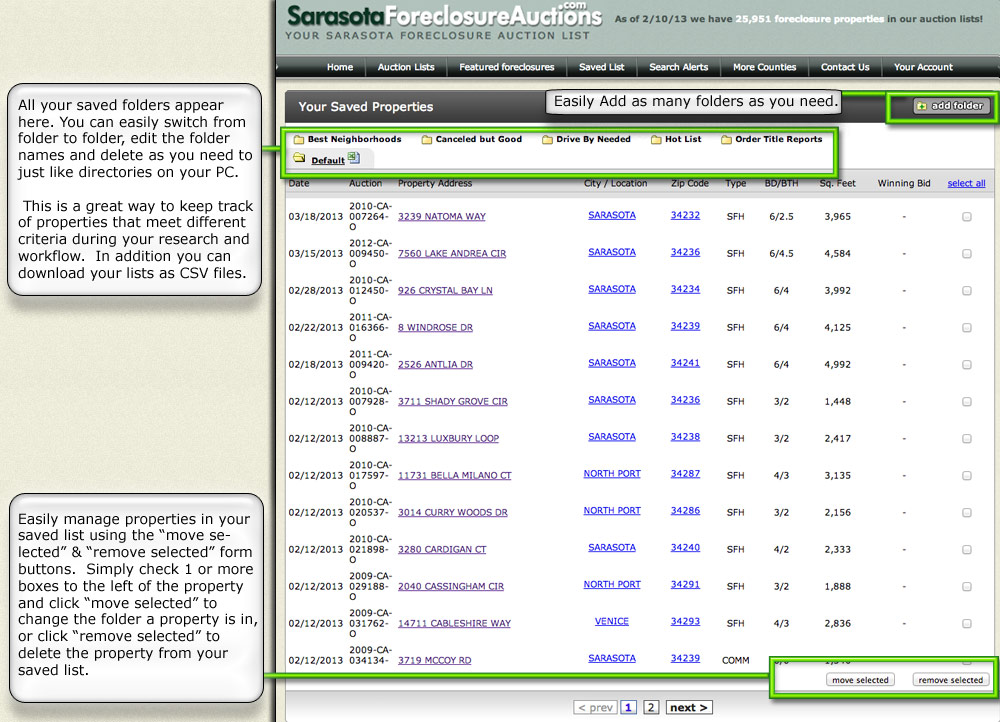
Task: Tick the 2526 Antlia Dr checkbox
Action: click(967, 365)
